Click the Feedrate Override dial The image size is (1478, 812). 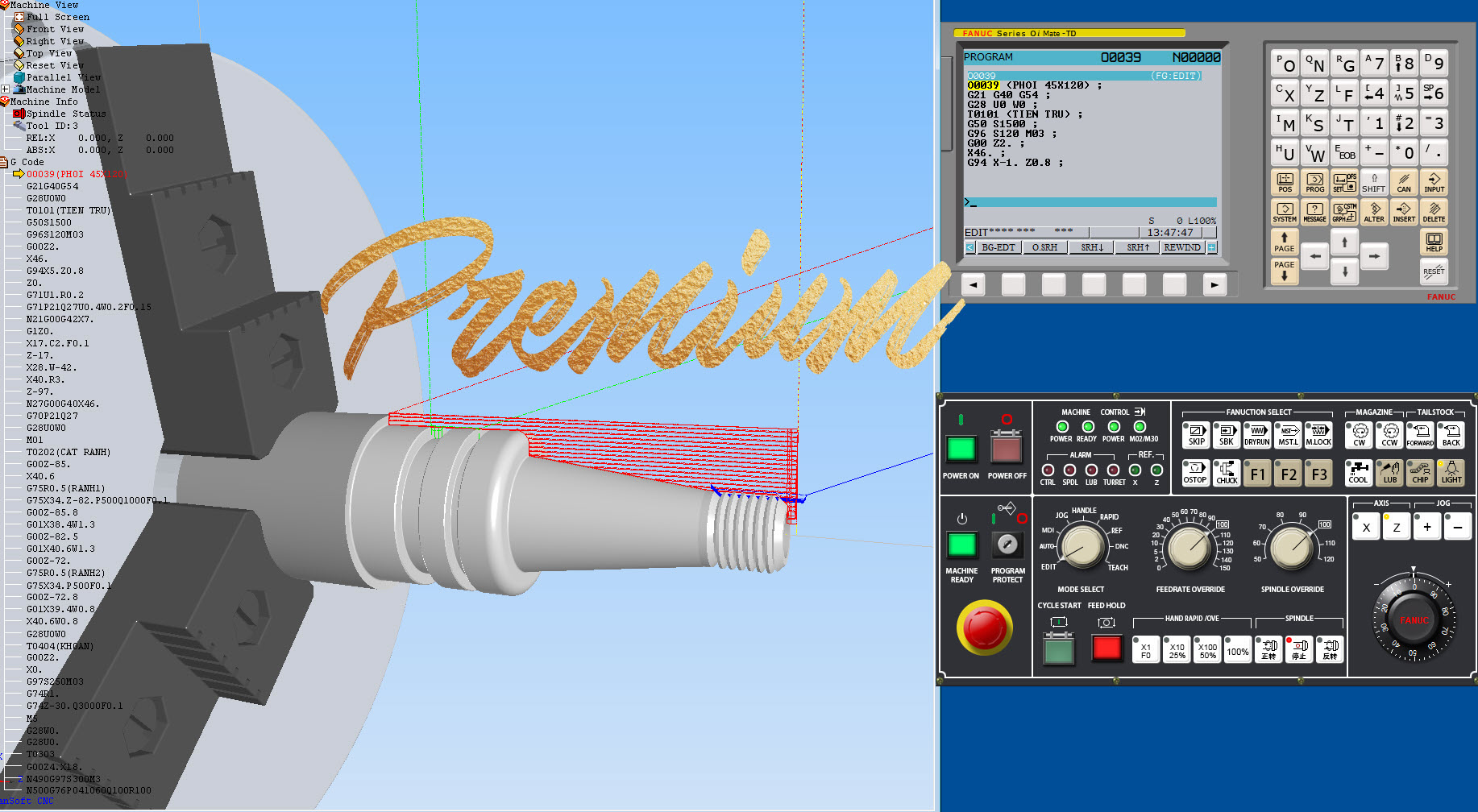[1189, 548]
